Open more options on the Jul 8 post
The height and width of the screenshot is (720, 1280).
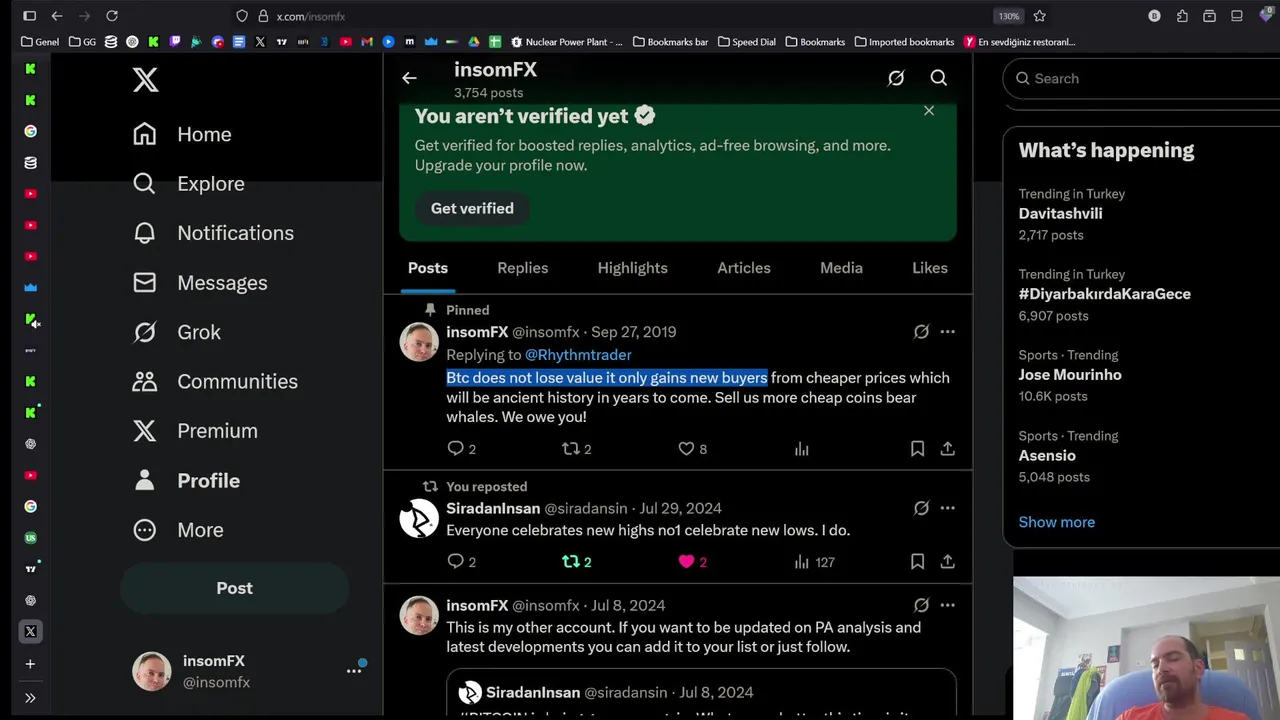pyautogui.click(x=947, y=605)
